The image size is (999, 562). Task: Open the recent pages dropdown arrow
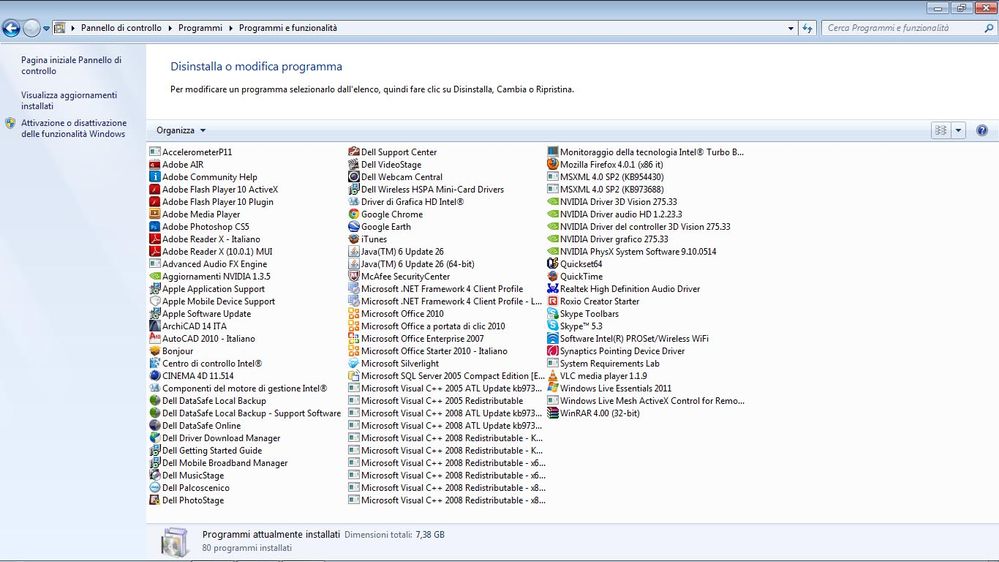pos(47,28)
